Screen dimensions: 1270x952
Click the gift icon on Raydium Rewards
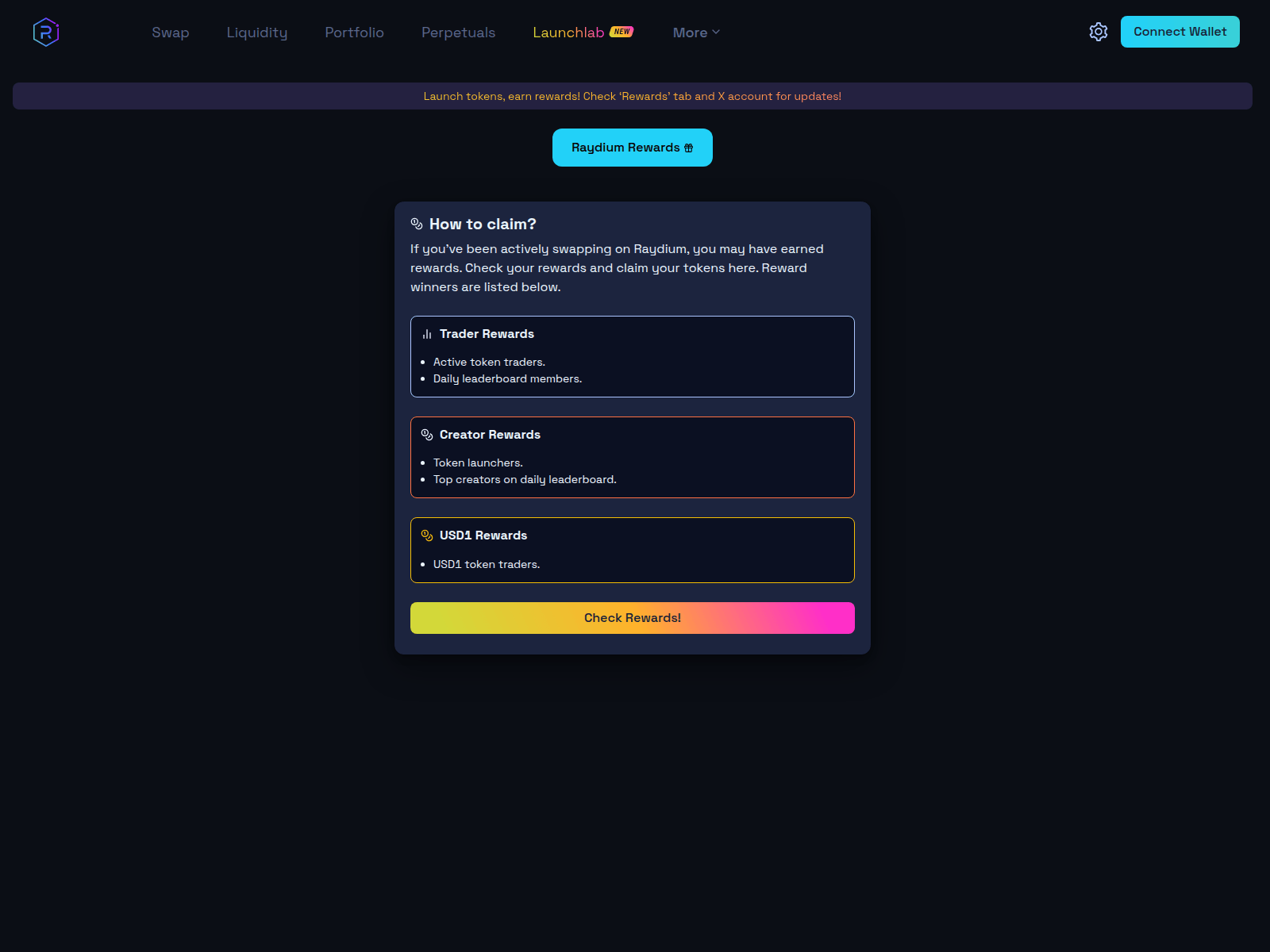(x=689, y=148)
